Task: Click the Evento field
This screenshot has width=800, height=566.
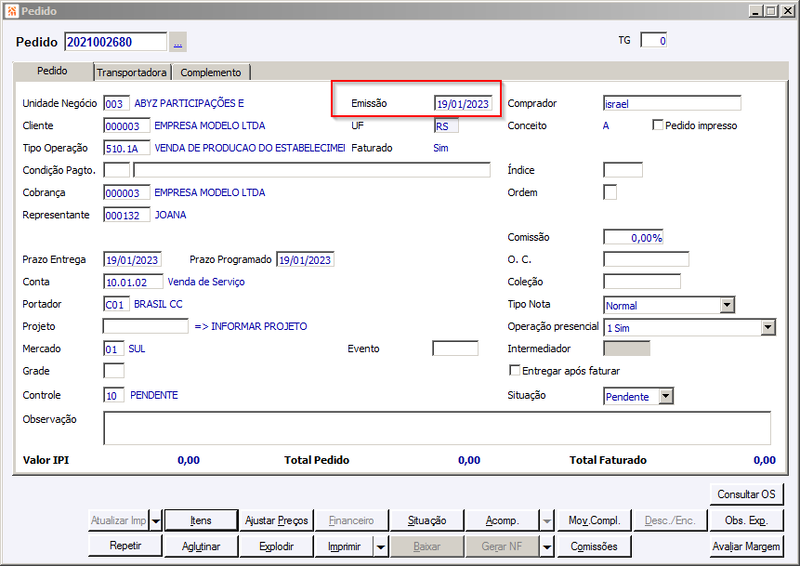Action: (455, 349)
